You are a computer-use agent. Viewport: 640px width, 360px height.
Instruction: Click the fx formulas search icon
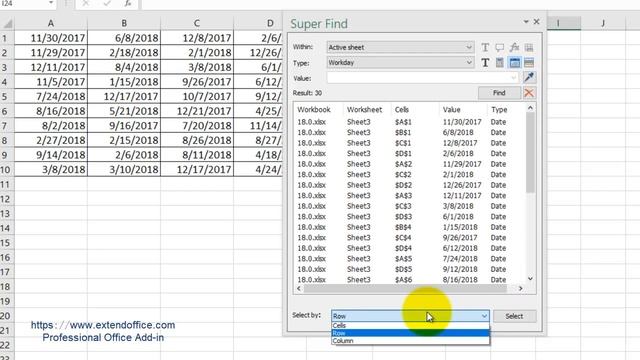tap(514, 47)
